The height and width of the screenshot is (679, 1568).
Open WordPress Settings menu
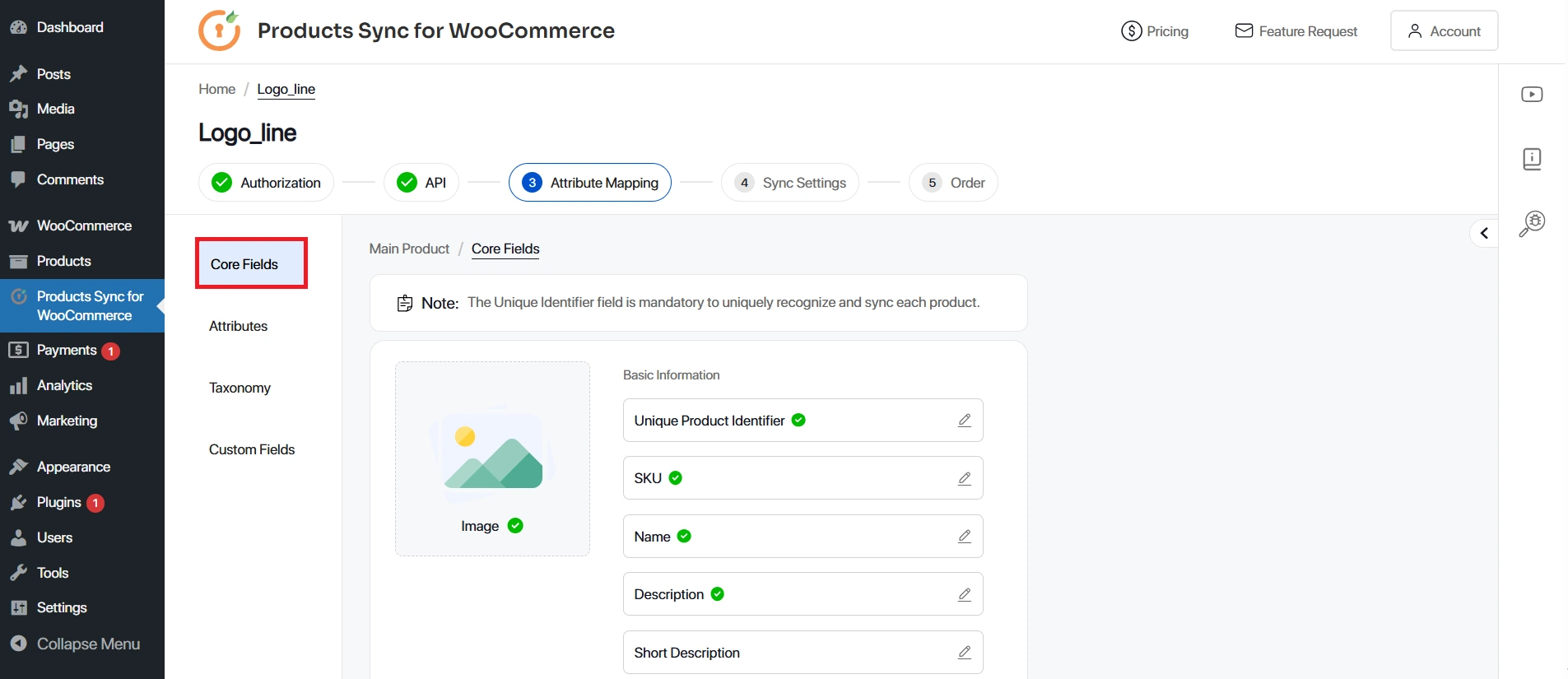(82, 607)
